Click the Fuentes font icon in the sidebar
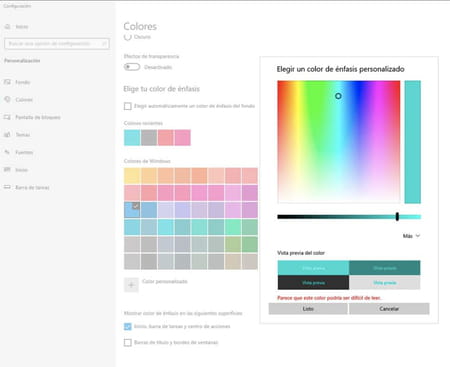Screen dimensions: 450x367 pos(7,152)
